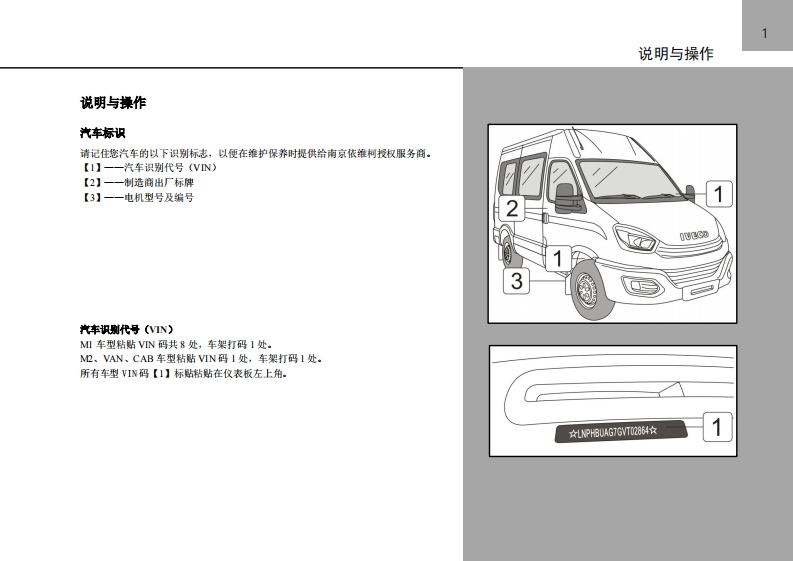The height and width of the screenshot is (561, 793).
Task: Select the bold 说明与操作 main heading
Action: pos(113,103)
